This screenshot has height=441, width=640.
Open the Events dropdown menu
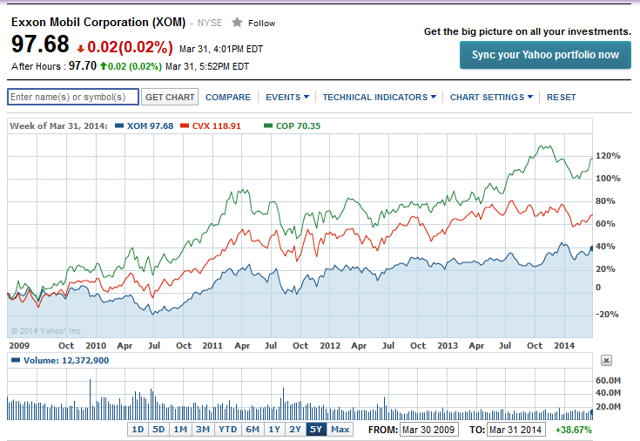click(287, 97)
